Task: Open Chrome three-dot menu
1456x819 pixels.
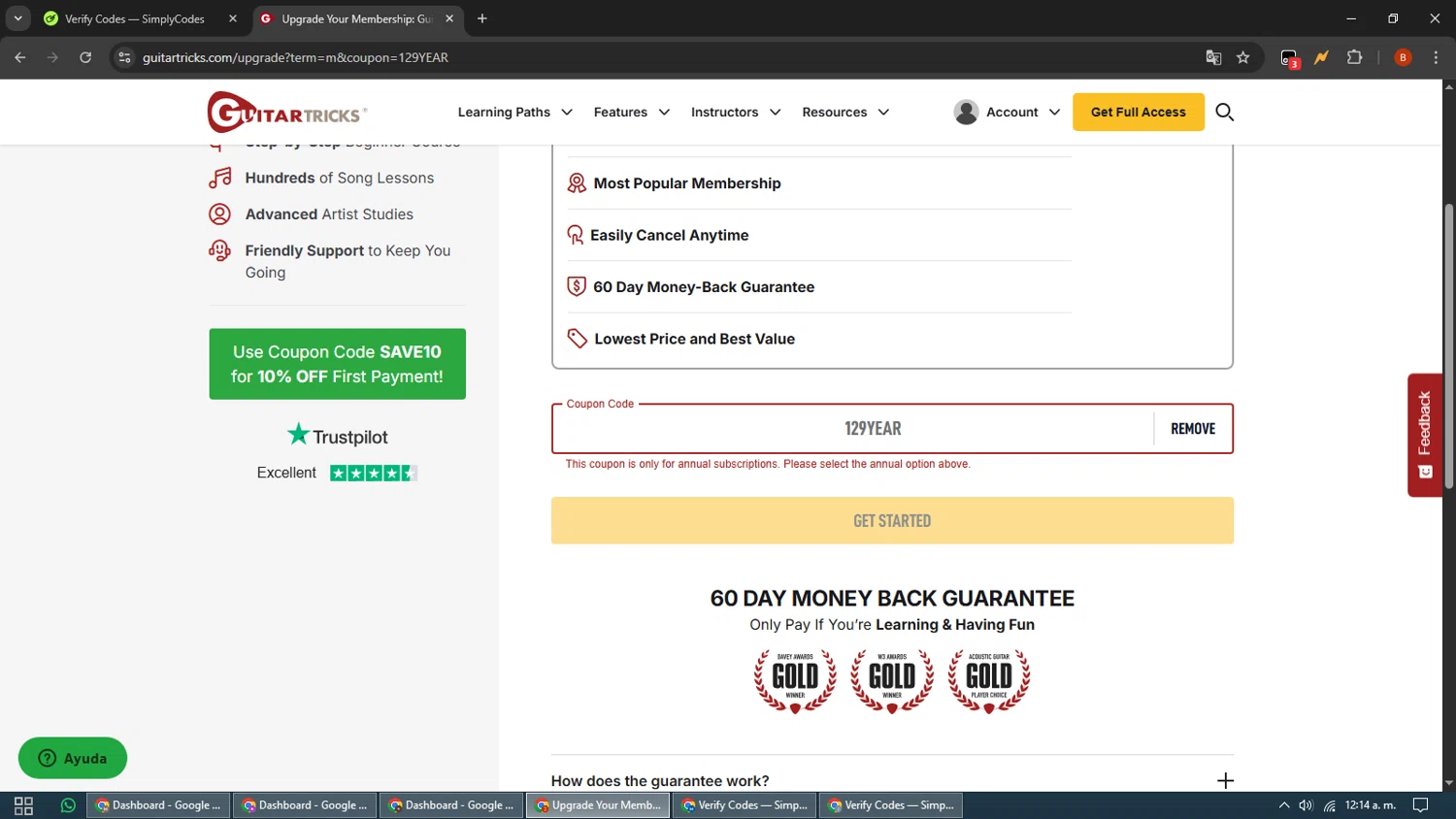Action: [1436, 57]
